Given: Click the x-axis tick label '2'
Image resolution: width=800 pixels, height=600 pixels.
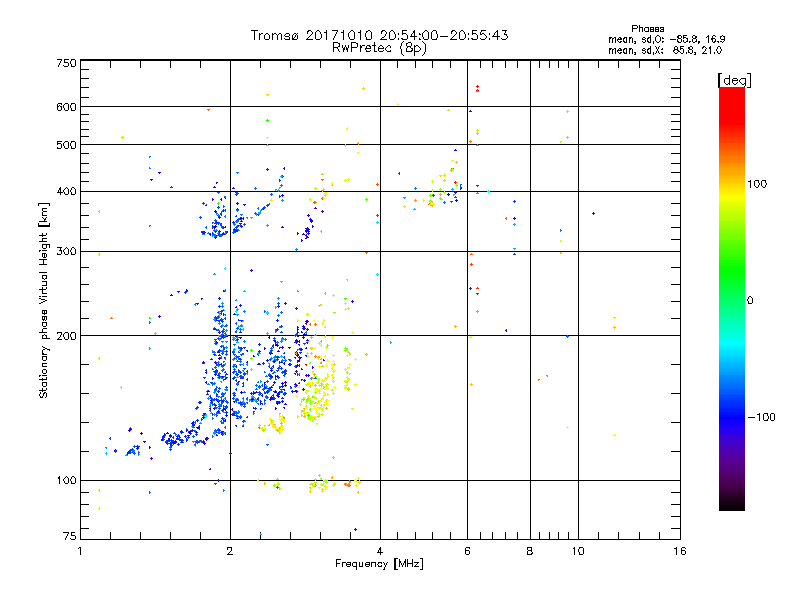Looking at the screenshot, I should pos(230,551).
